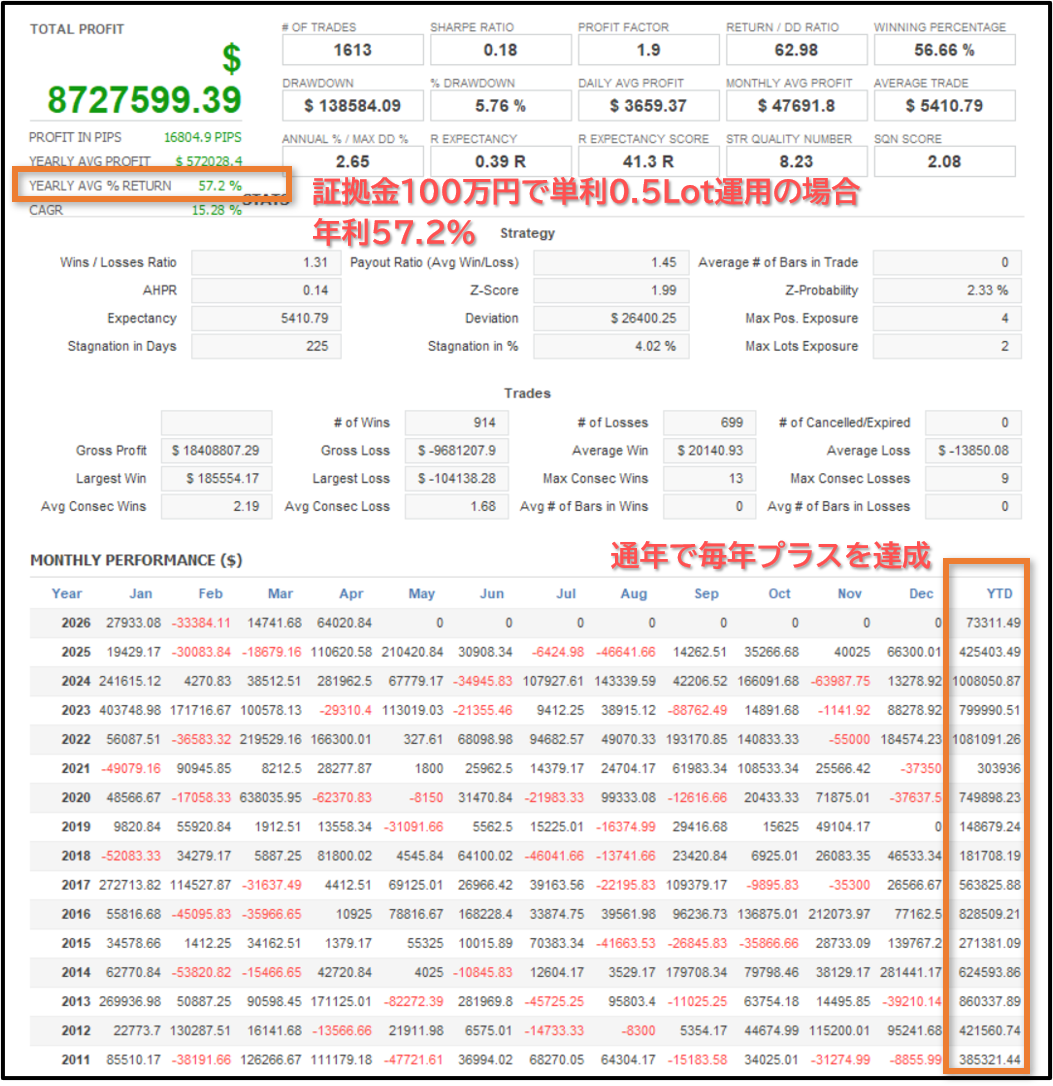Select the 2024 YTD cell 1008050.87
This screenshot has height=1086, width=1053.
[986, 681]
